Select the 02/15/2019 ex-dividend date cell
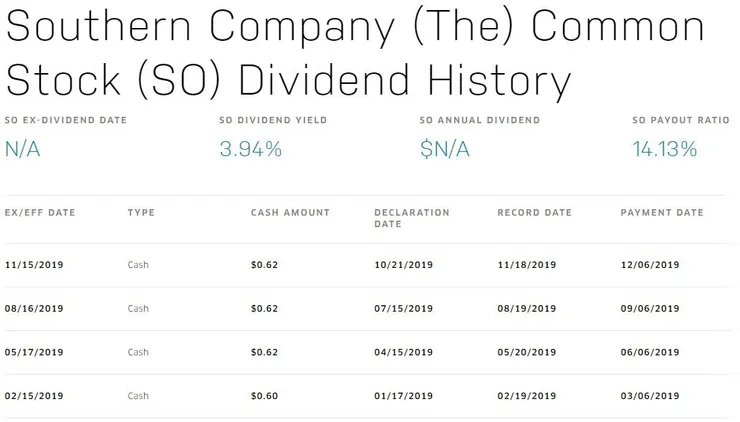This screenshot has width=740, height=422. tap(35, 397)
